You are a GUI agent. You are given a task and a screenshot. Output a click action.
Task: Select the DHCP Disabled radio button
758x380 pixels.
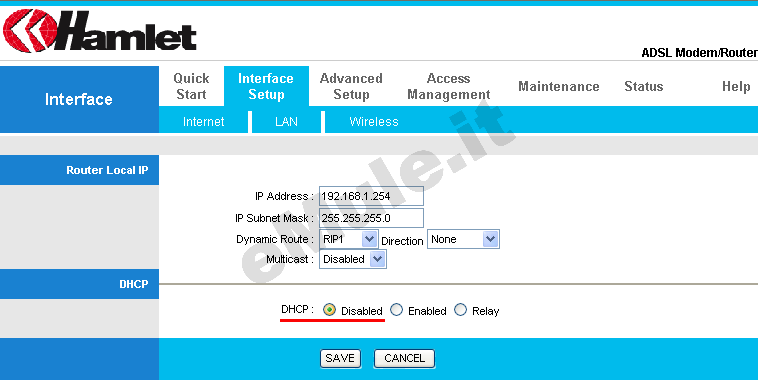point(329,310)
